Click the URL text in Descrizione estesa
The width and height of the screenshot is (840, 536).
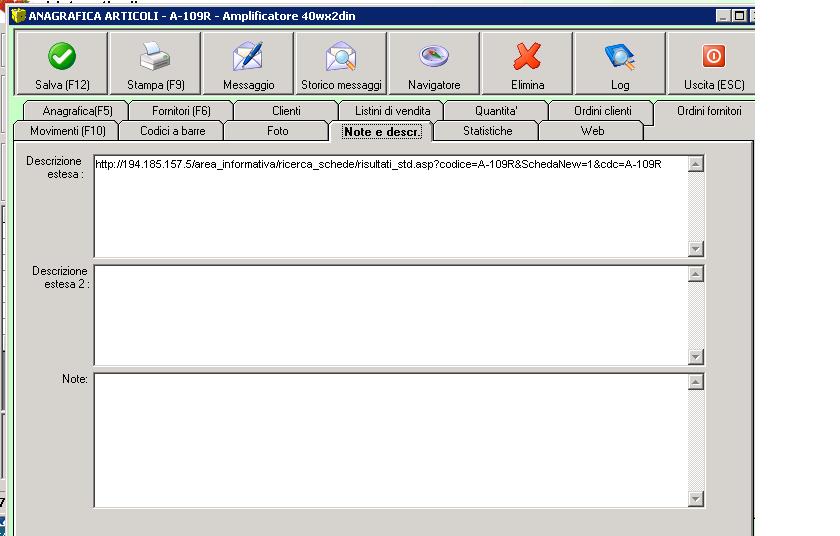click(x=378, y=164)
